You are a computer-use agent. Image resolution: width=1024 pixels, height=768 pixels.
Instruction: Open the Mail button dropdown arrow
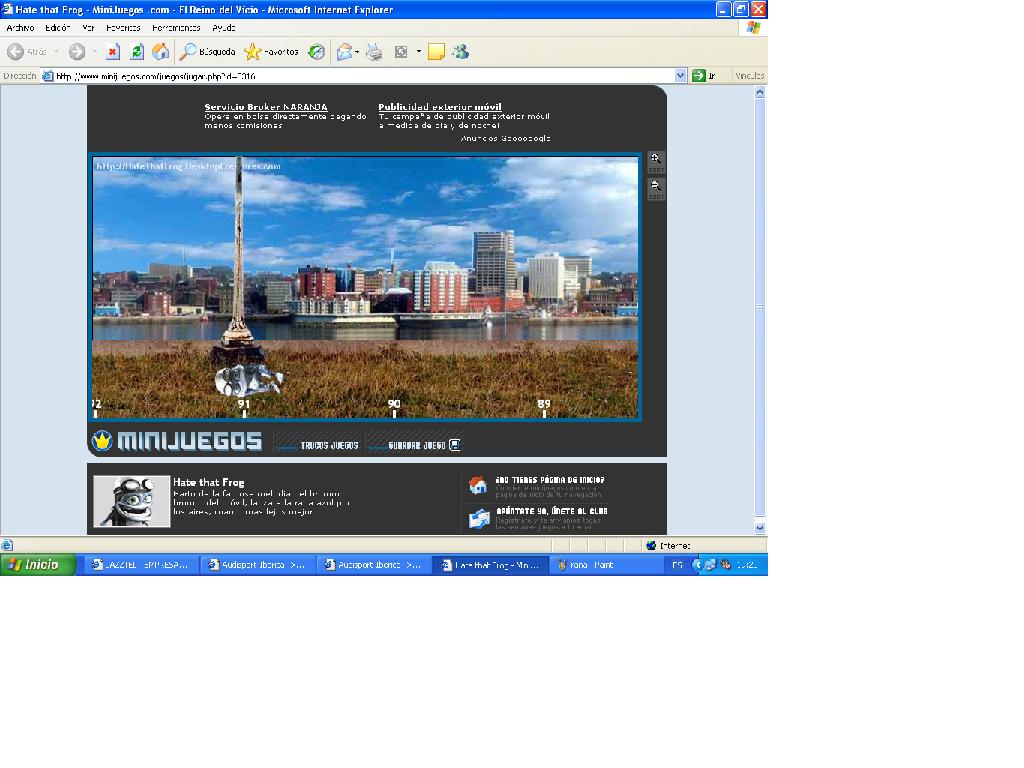357,52
